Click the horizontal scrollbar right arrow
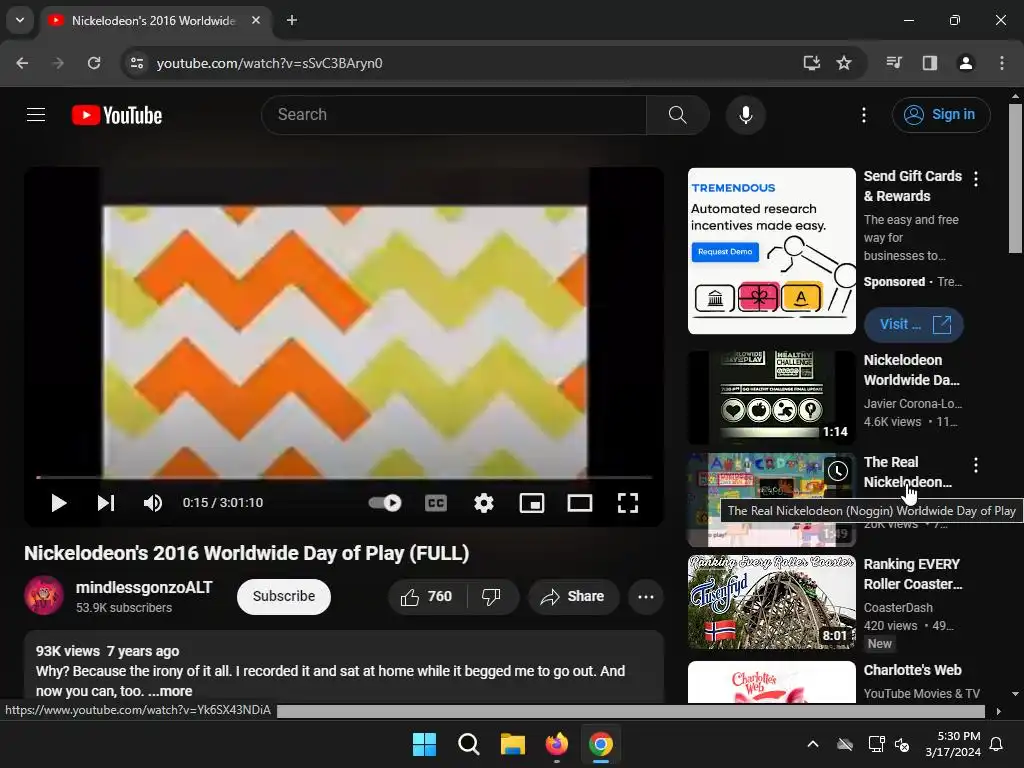This screenshot has height=768, width=1024. click(x=998, y=711)
